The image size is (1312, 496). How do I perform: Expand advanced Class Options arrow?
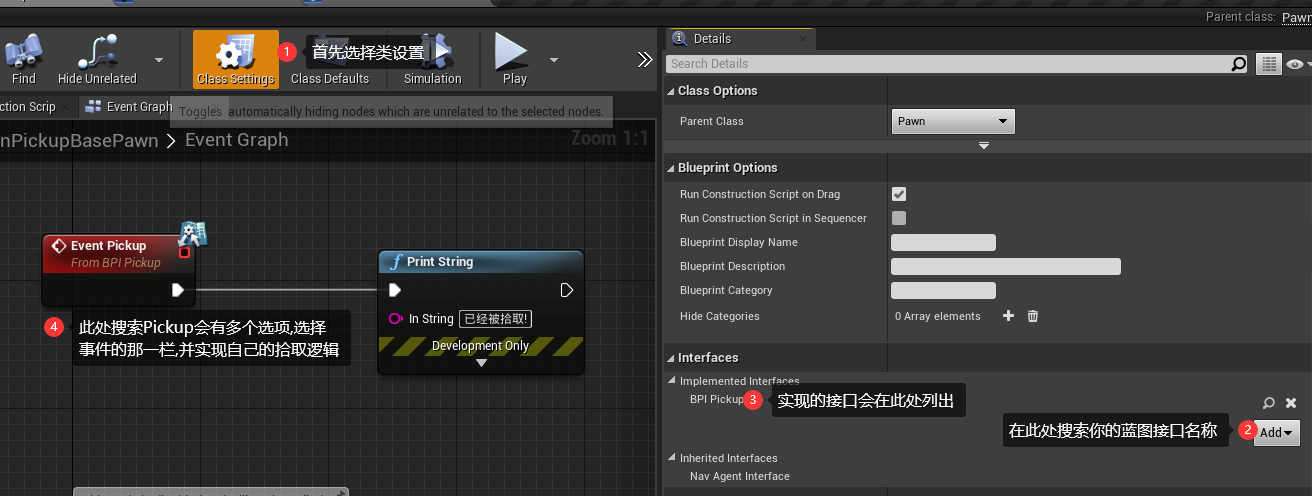point(984,146)
